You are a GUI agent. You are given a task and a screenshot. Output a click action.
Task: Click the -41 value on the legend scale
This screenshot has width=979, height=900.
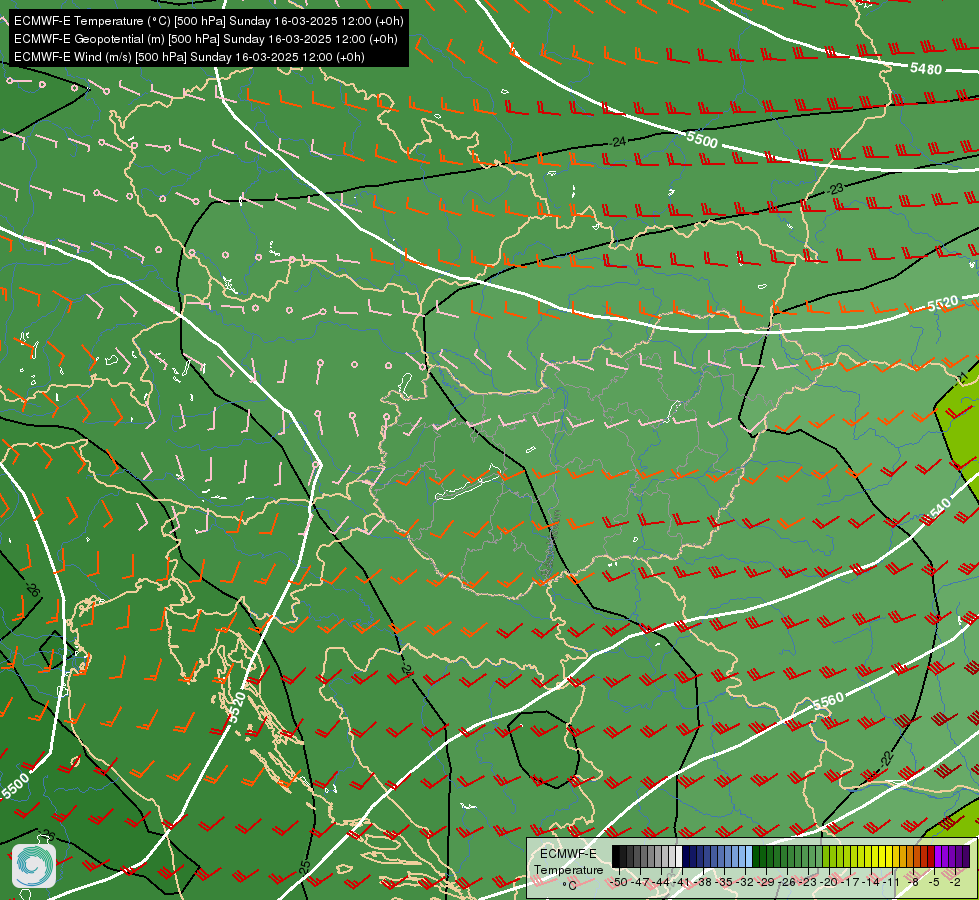click(682, 882)
